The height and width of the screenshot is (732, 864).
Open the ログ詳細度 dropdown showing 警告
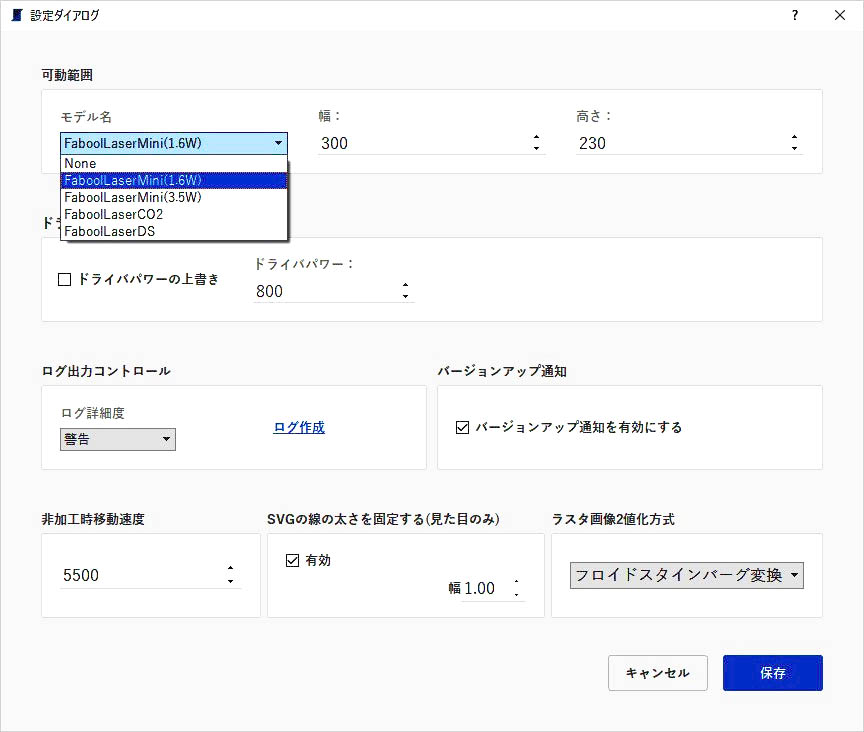click(118, 439)
